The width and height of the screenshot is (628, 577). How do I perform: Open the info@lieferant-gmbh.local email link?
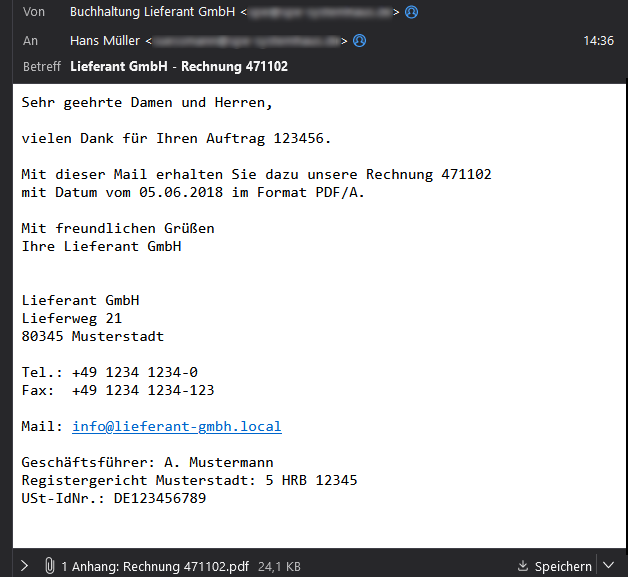(176, 427)
